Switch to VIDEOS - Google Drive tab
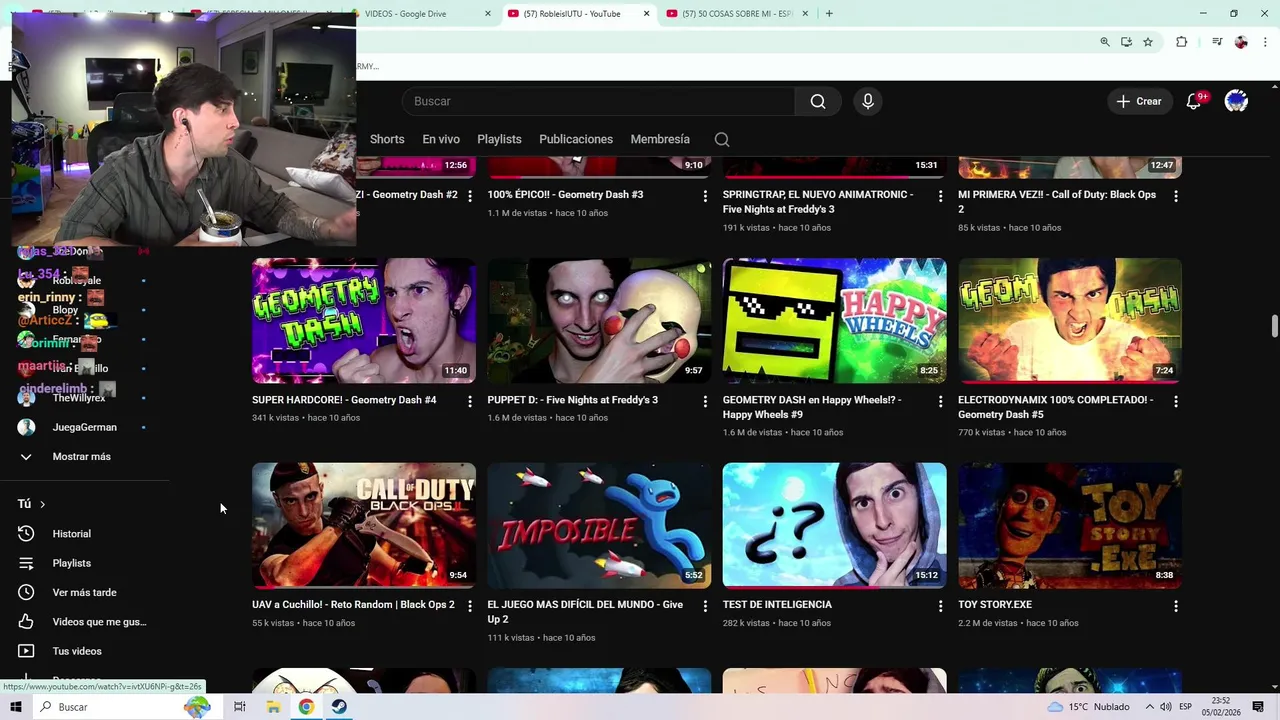 coord(420,14)
